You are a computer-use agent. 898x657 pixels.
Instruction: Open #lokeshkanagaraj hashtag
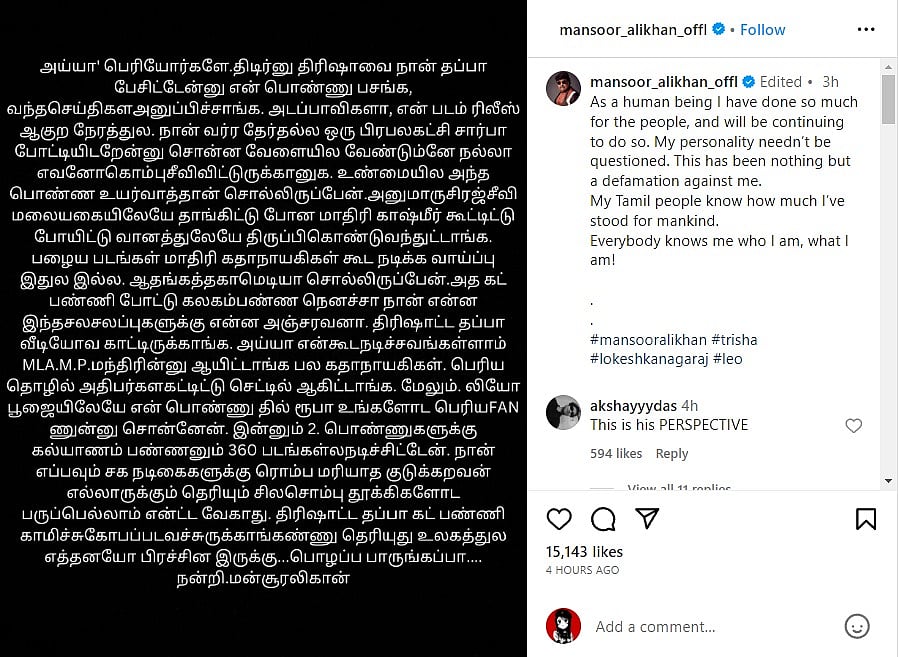click(x=649, y=359)
